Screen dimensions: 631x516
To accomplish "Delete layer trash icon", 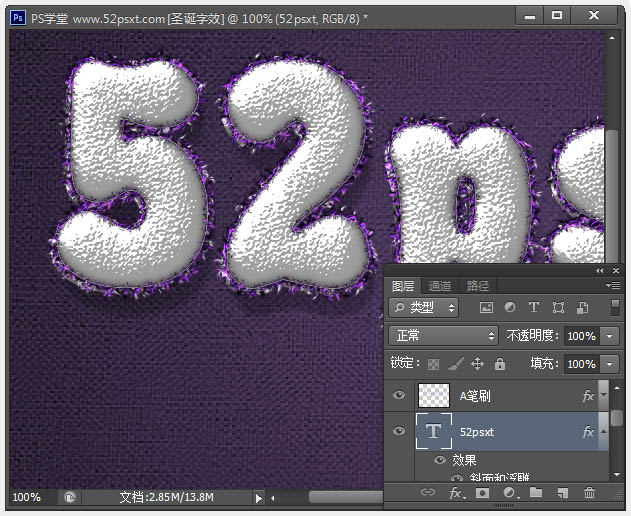I will point(589,492).
